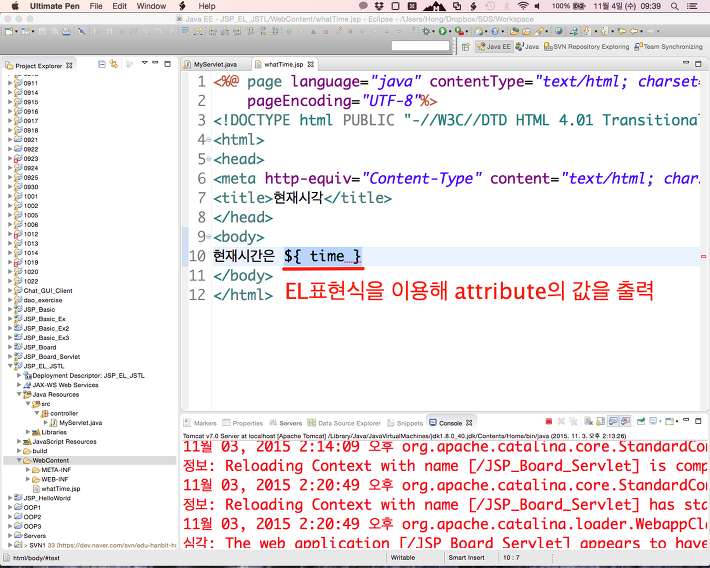
Task: Collapse the JSP_EL_JSTL project node
Action: (x=10, y=366)
